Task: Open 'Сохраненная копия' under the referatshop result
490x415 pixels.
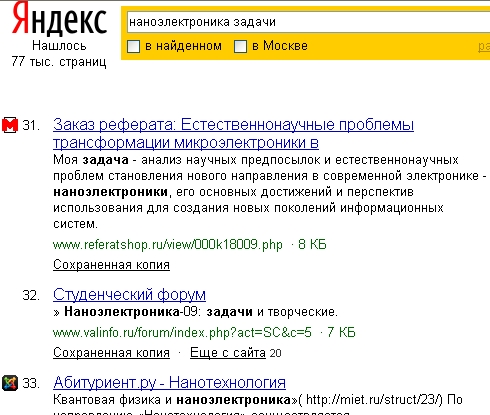Action: [x=111, y=265]
